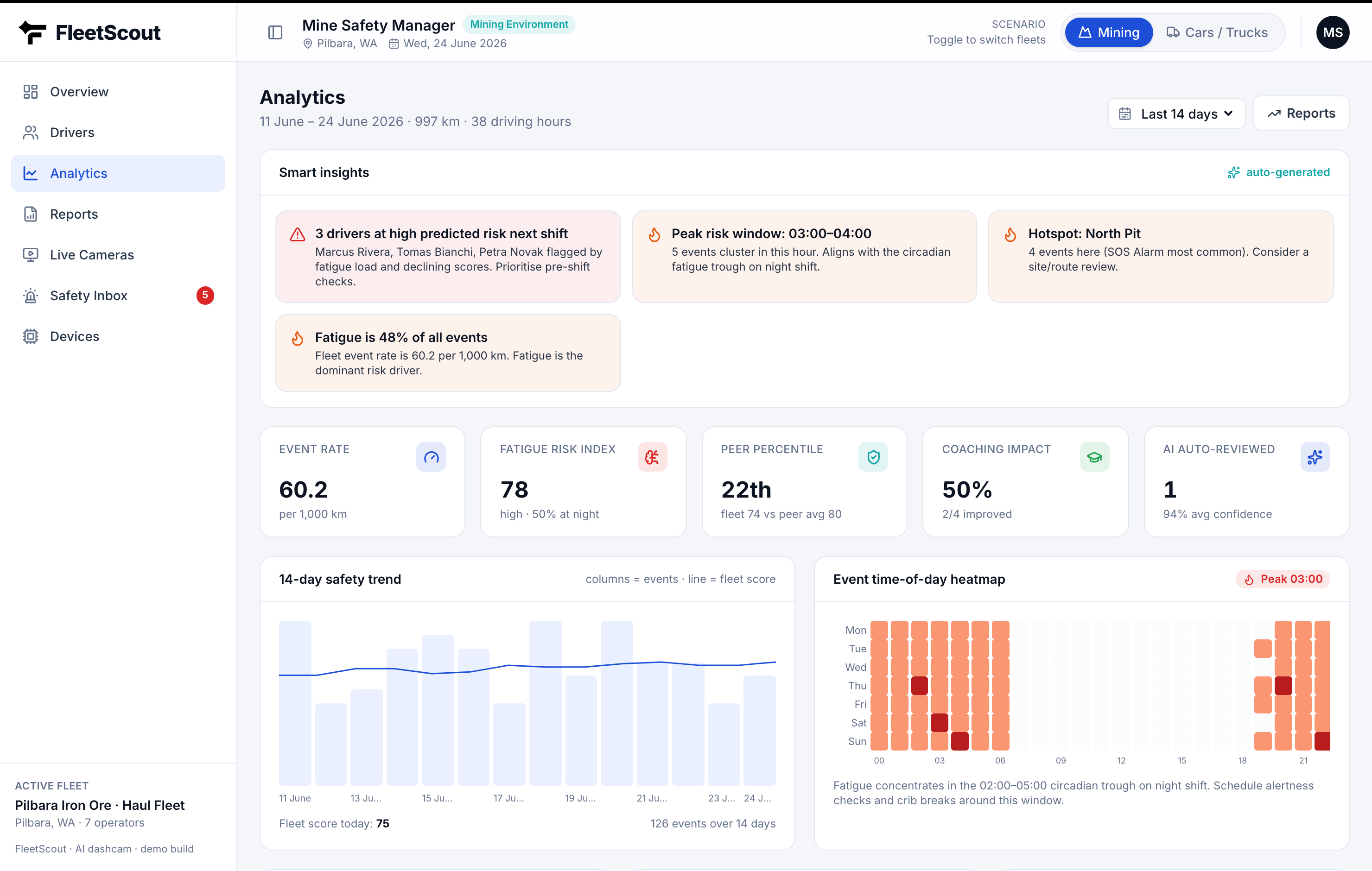Select Analytics in the sidebar
Viewport: 1372px width, 871px height.
[118, 173]
